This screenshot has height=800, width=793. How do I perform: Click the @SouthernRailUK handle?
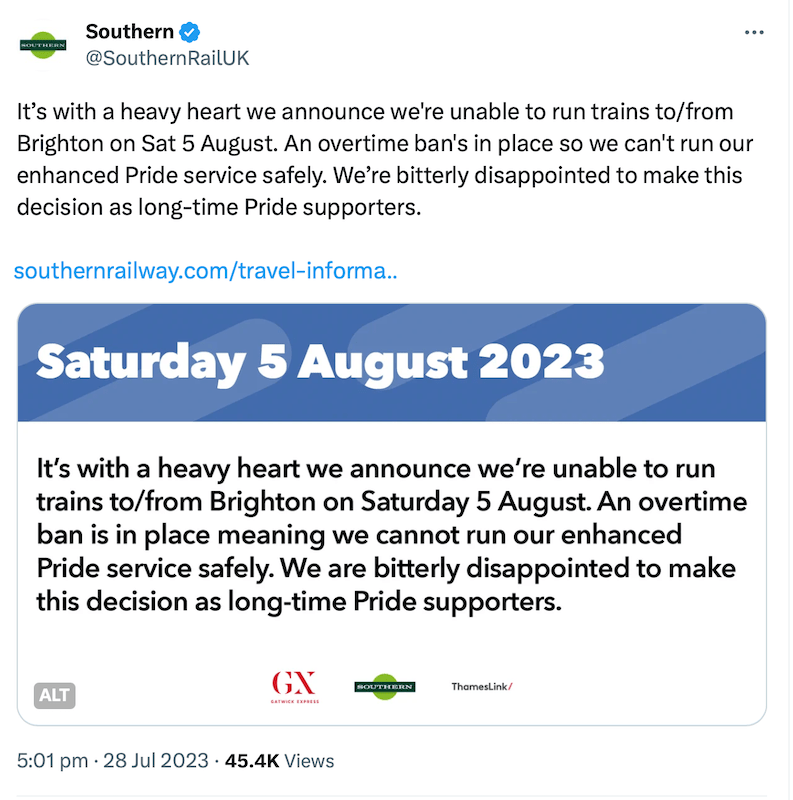tap(167, 58)
